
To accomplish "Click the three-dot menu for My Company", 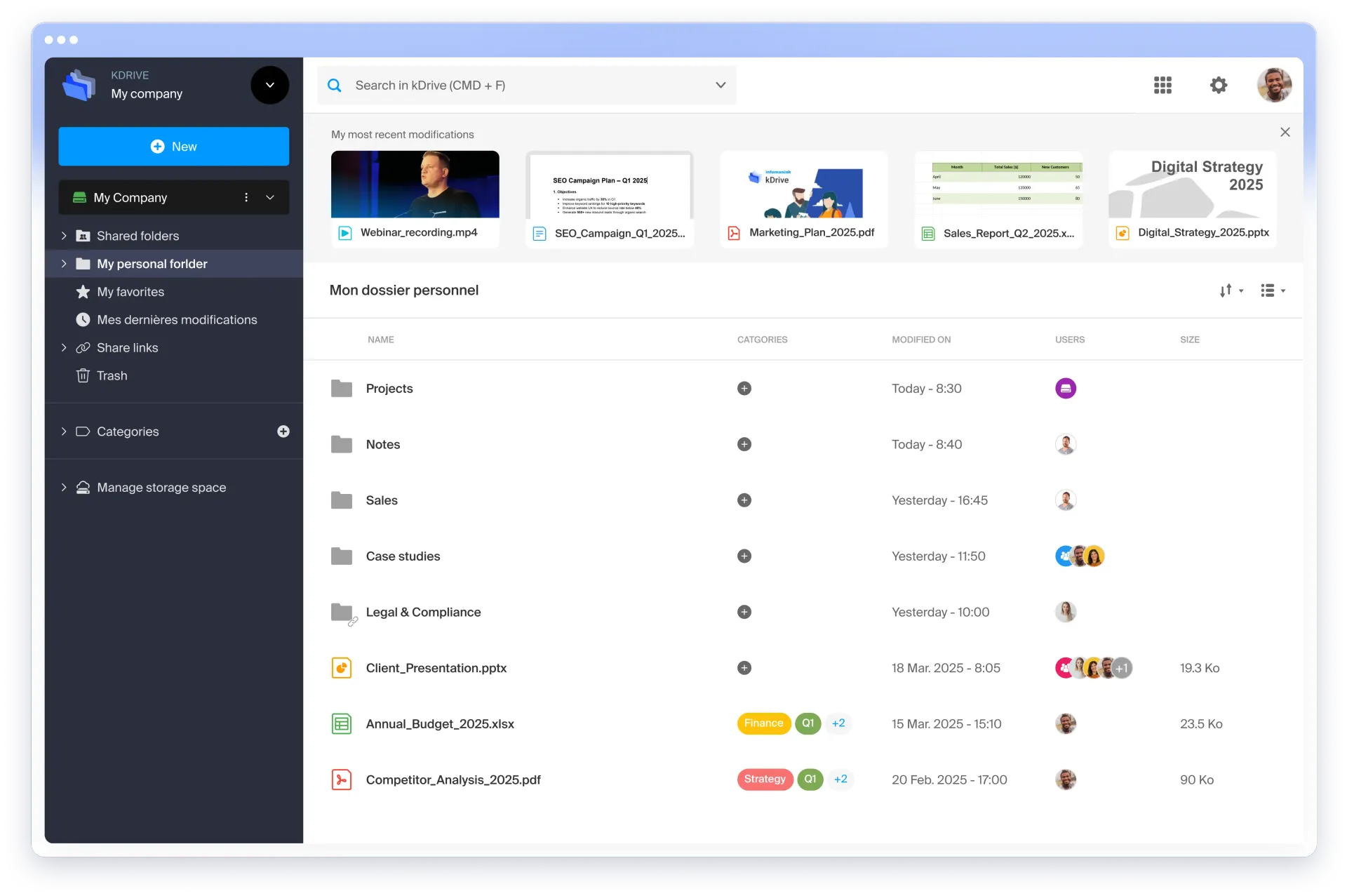I will coord(246,198).
